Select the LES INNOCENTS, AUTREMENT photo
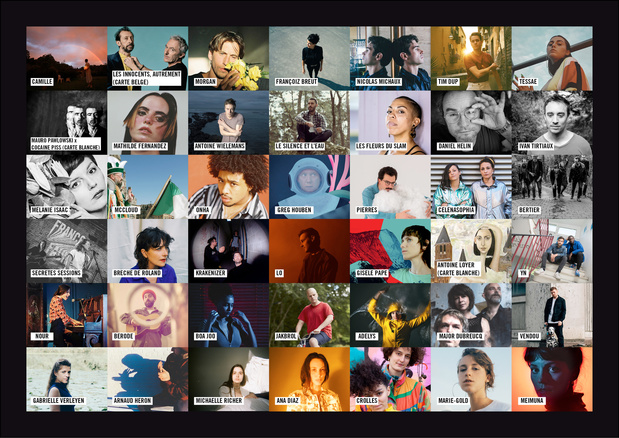This screenshot has height=438, width=619. click(x=148, y=58)
